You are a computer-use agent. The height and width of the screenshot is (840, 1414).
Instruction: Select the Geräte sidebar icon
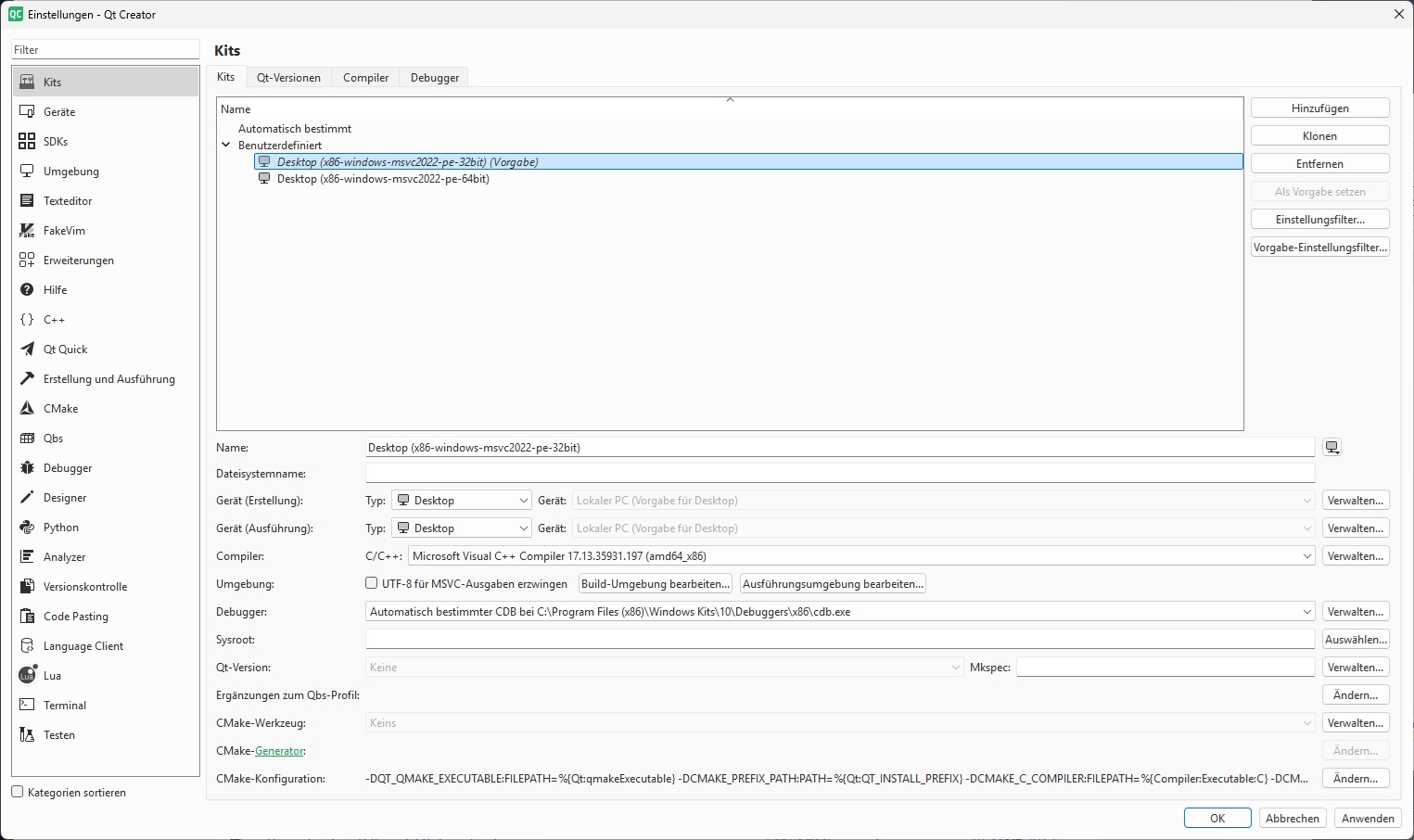click(27, 111)
